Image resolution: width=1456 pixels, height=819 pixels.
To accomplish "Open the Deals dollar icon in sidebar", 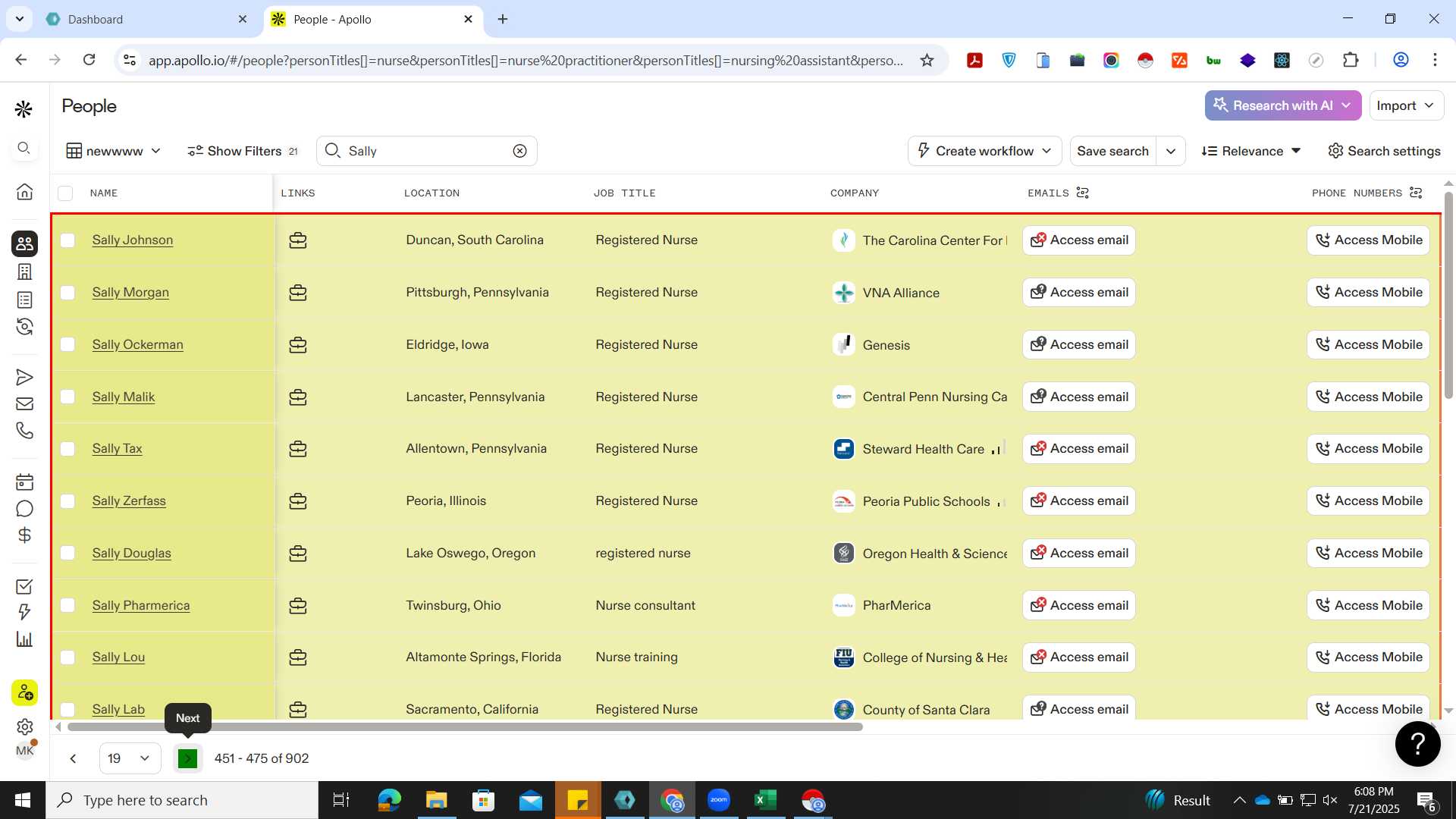I will pos(24,535).
